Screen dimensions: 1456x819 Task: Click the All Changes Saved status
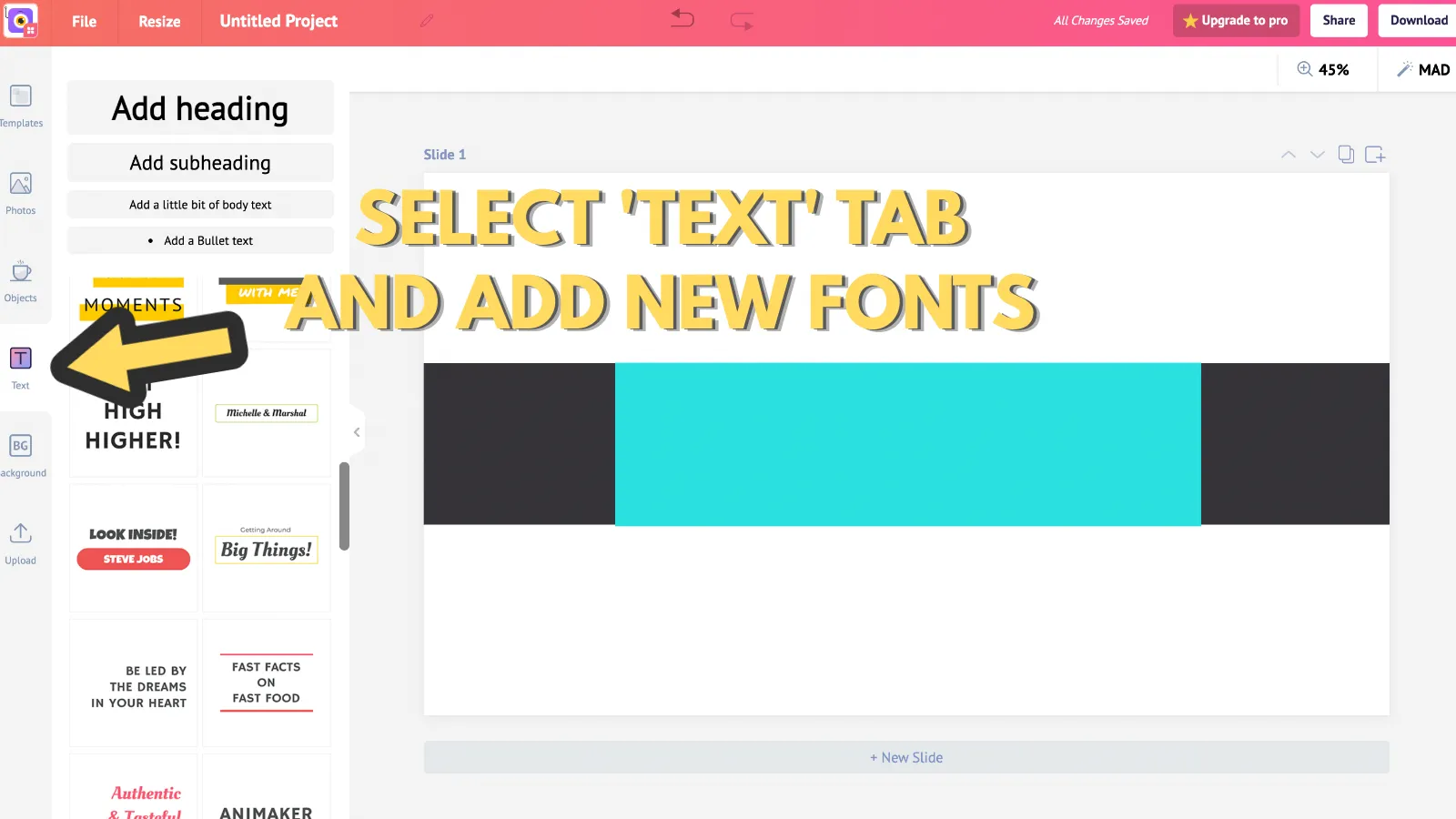(1100, 20)
